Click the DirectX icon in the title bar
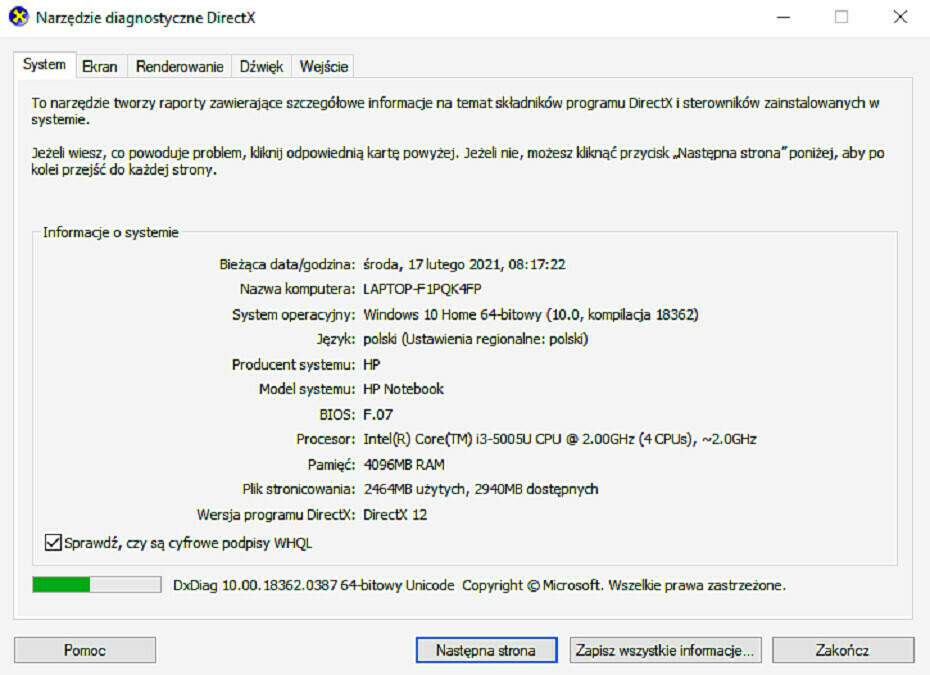Image resolution: width=930 pixels, height=675 pixels. [x=18, y=17]
